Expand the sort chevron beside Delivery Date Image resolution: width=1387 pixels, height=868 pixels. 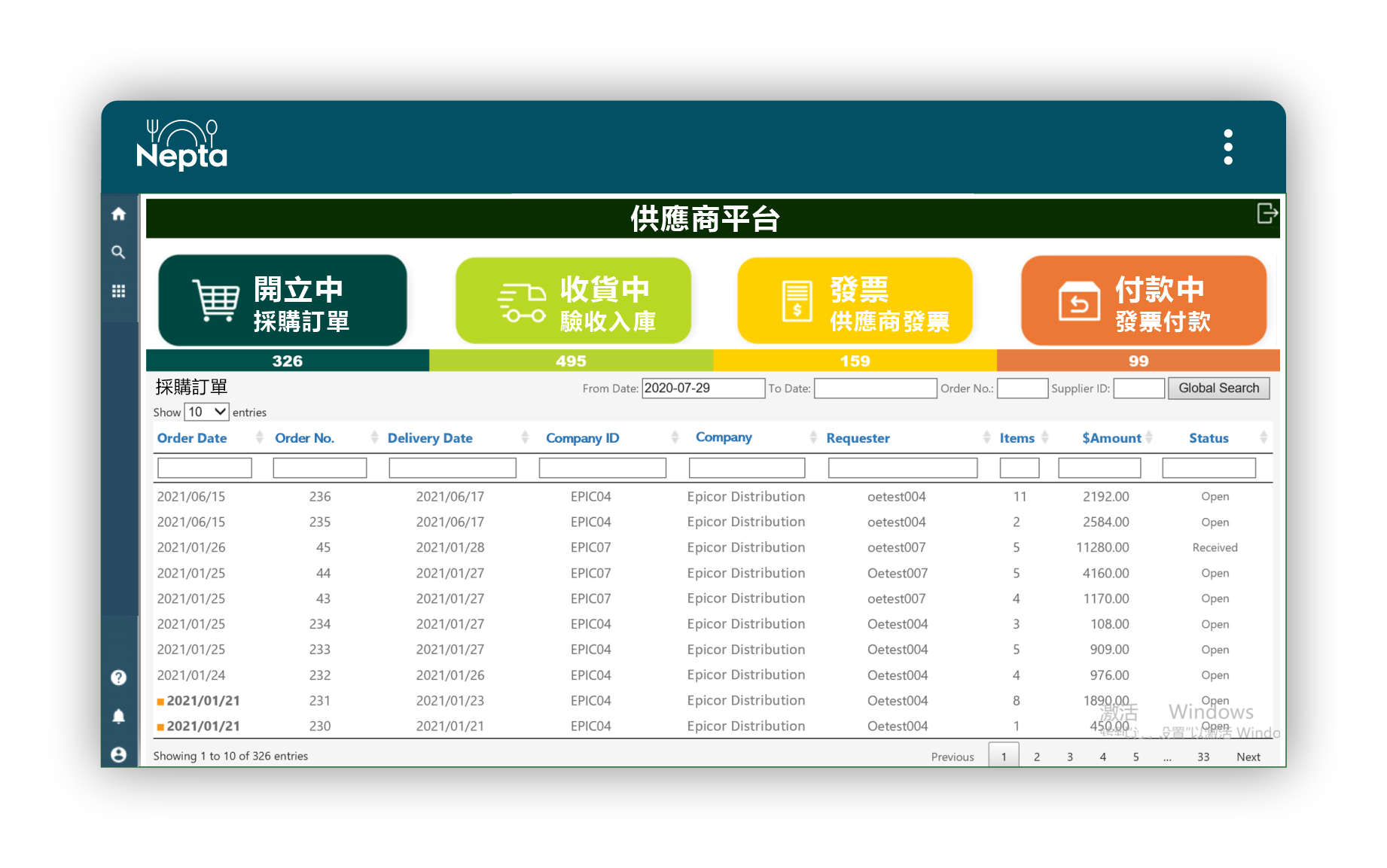525,437
